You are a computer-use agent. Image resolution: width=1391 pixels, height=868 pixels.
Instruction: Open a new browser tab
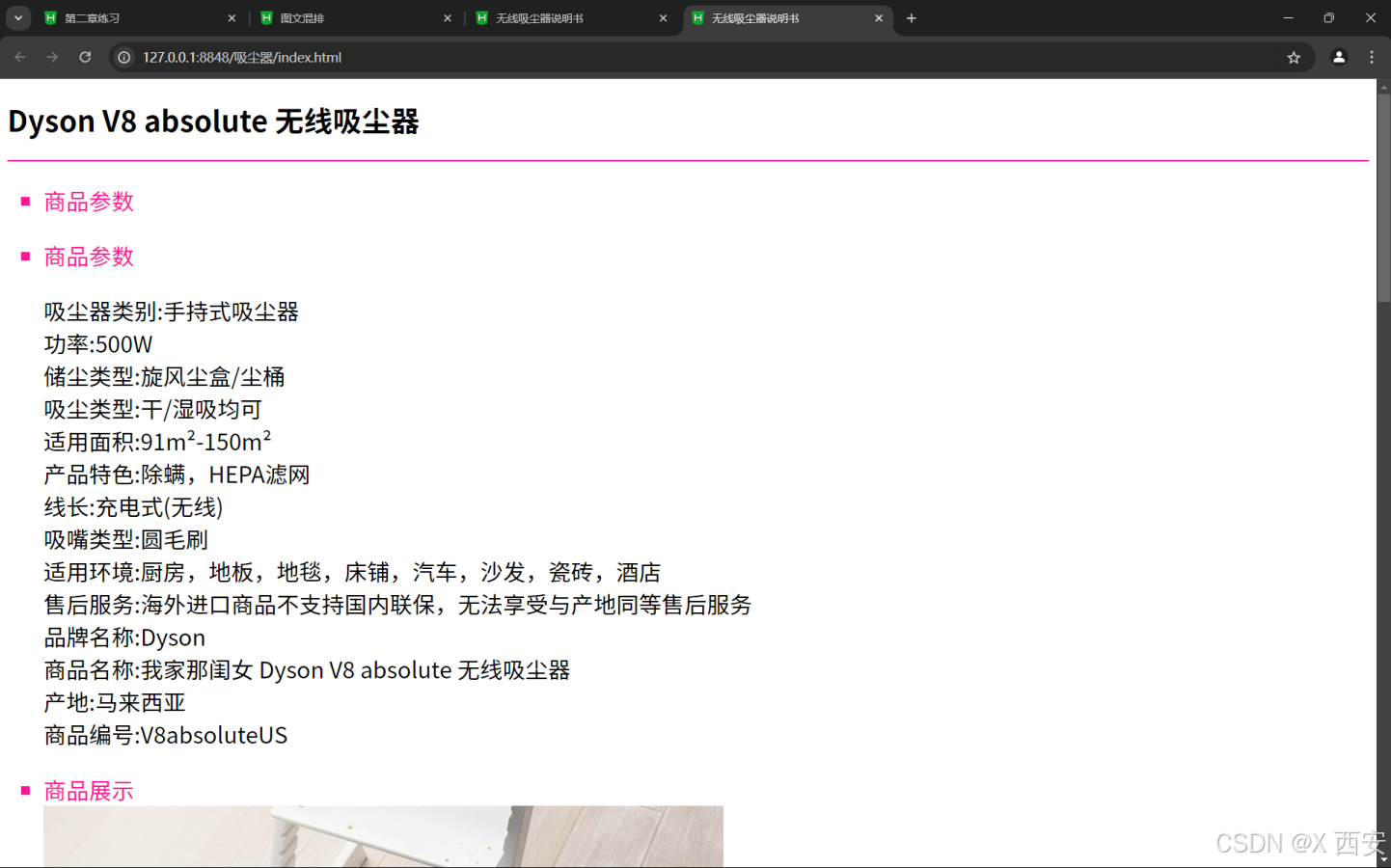point(912,18)
